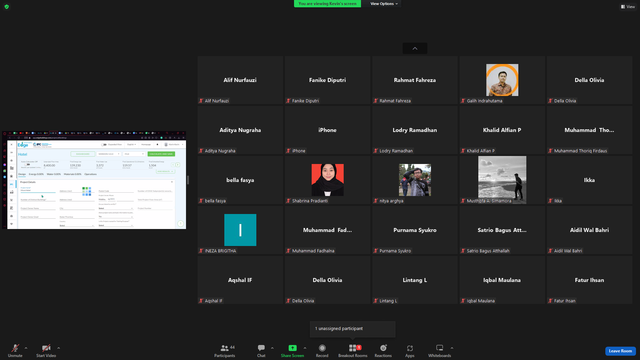Start your video camera
This screenshot has height=360, width=640.
point(46,350)
